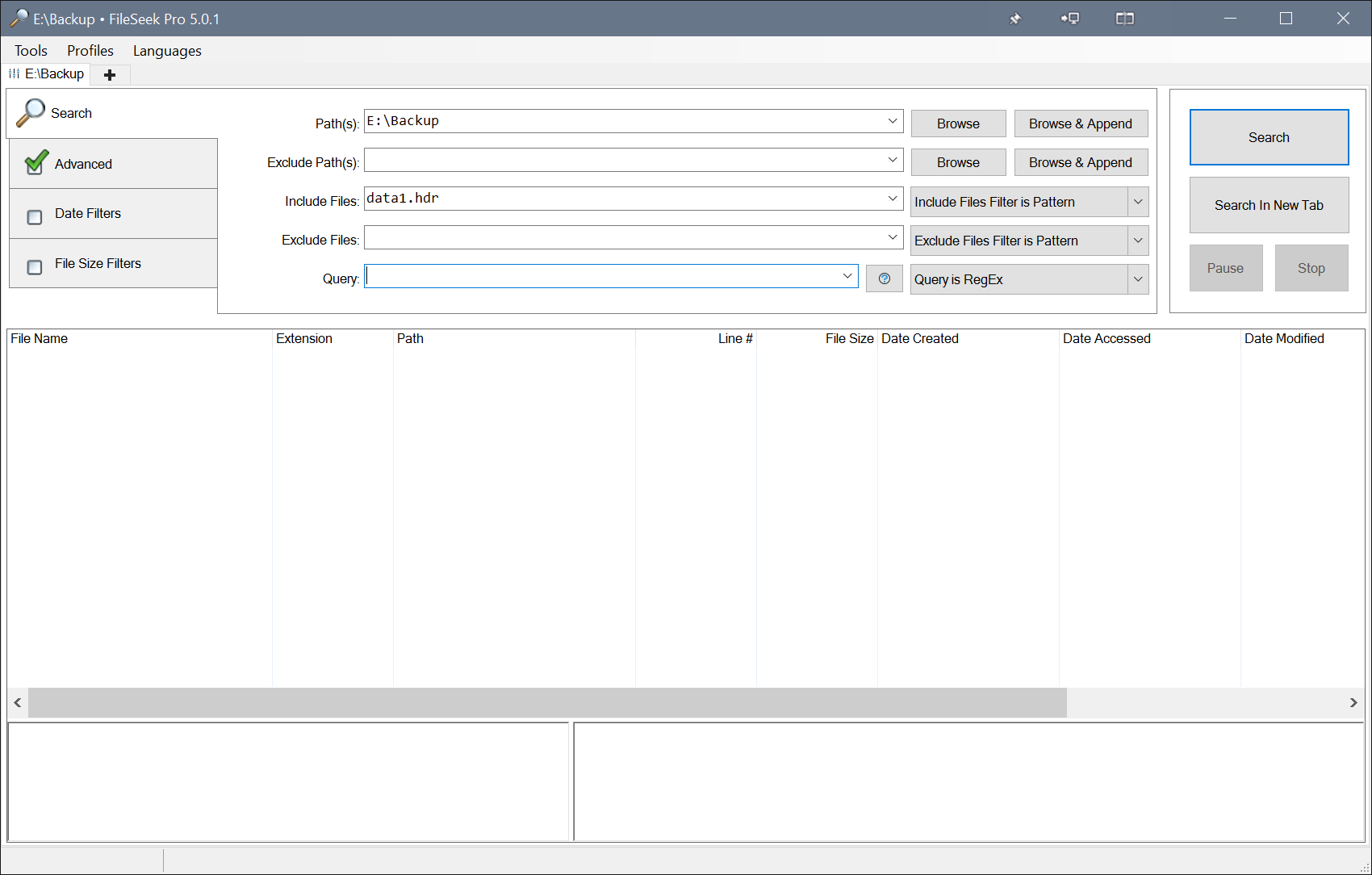Click the split window icon in title bar

(x=1124, y=19)
